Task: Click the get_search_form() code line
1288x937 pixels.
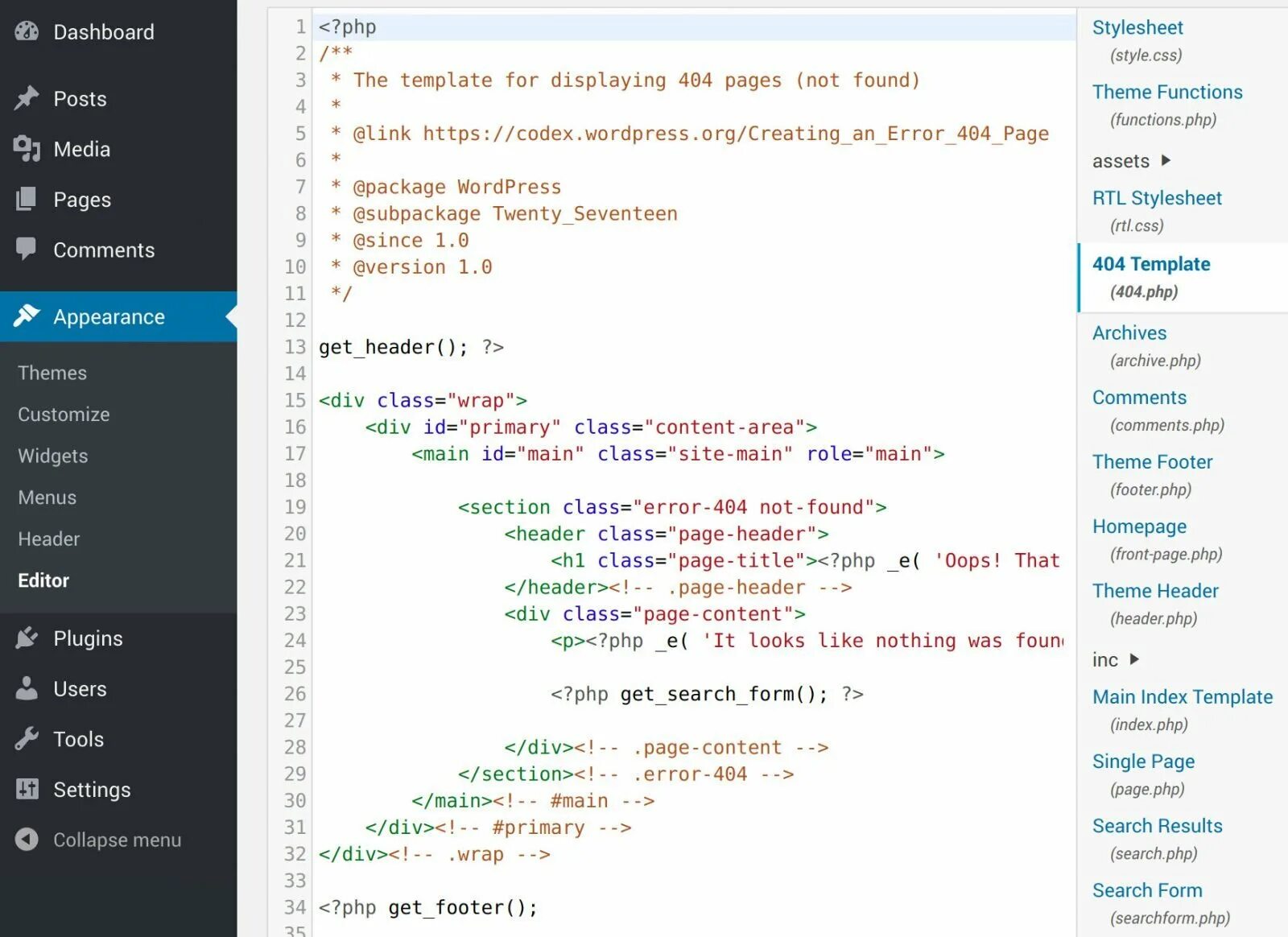Action: point(707,694)
